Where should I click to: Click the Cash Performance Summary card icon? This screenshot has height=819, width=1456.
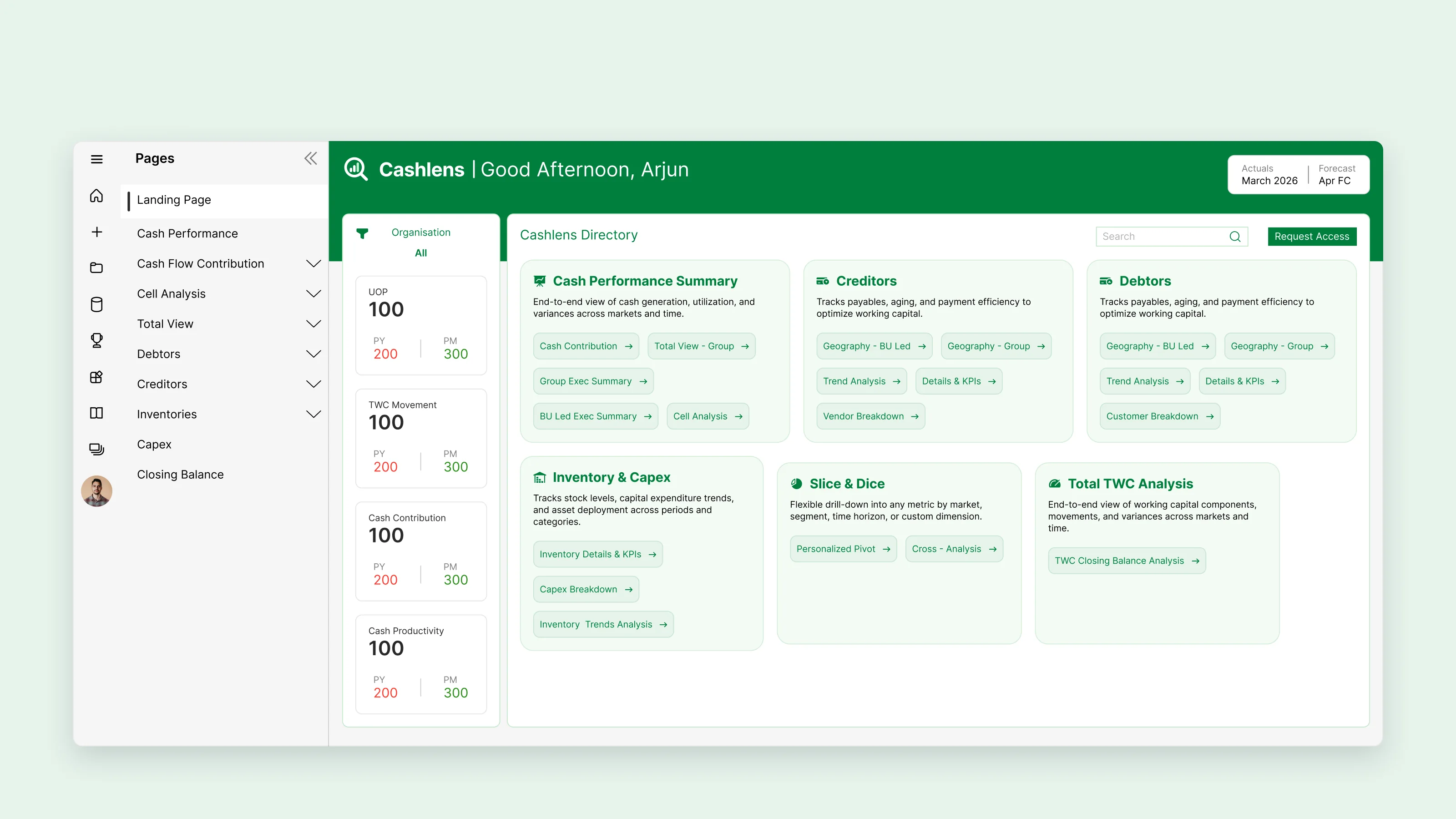click(540, 281)
